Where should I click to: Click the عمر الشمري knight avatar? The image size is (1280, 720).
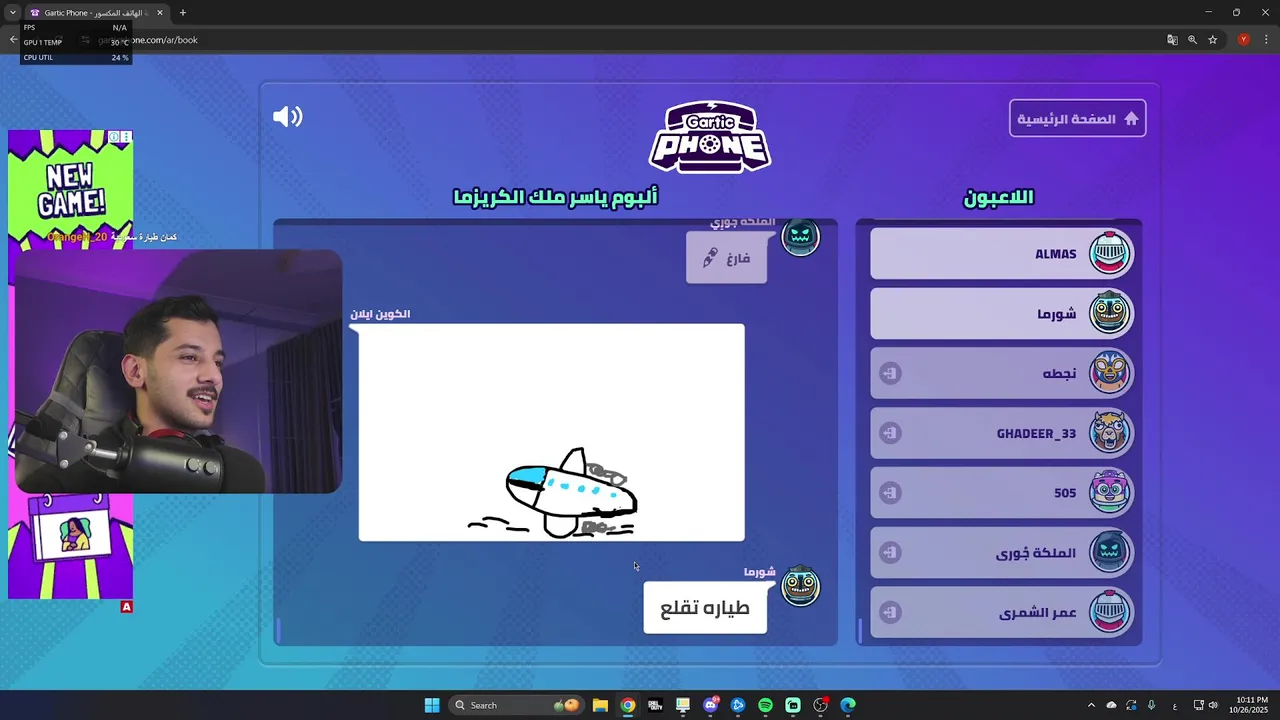pos(1109,612)
